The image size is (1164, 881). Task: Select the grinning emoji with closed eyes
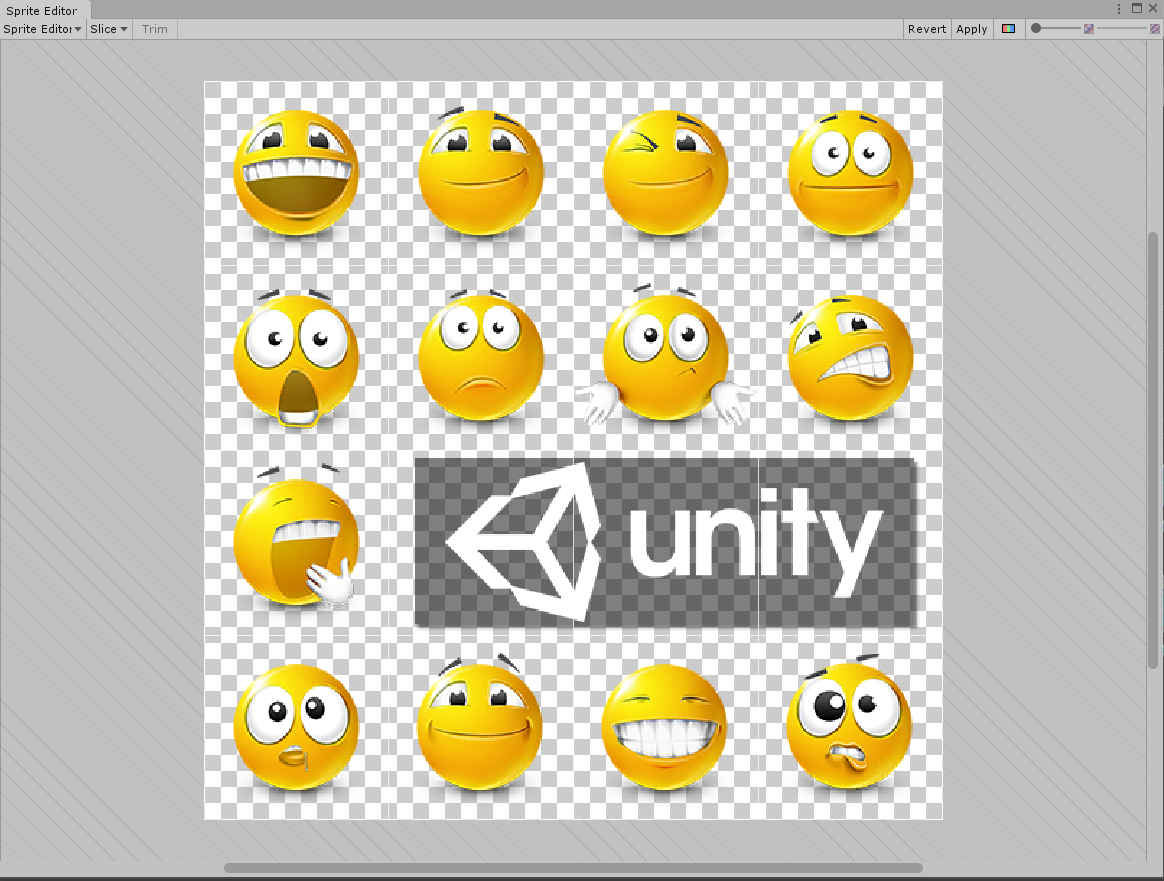coord(664,726)
